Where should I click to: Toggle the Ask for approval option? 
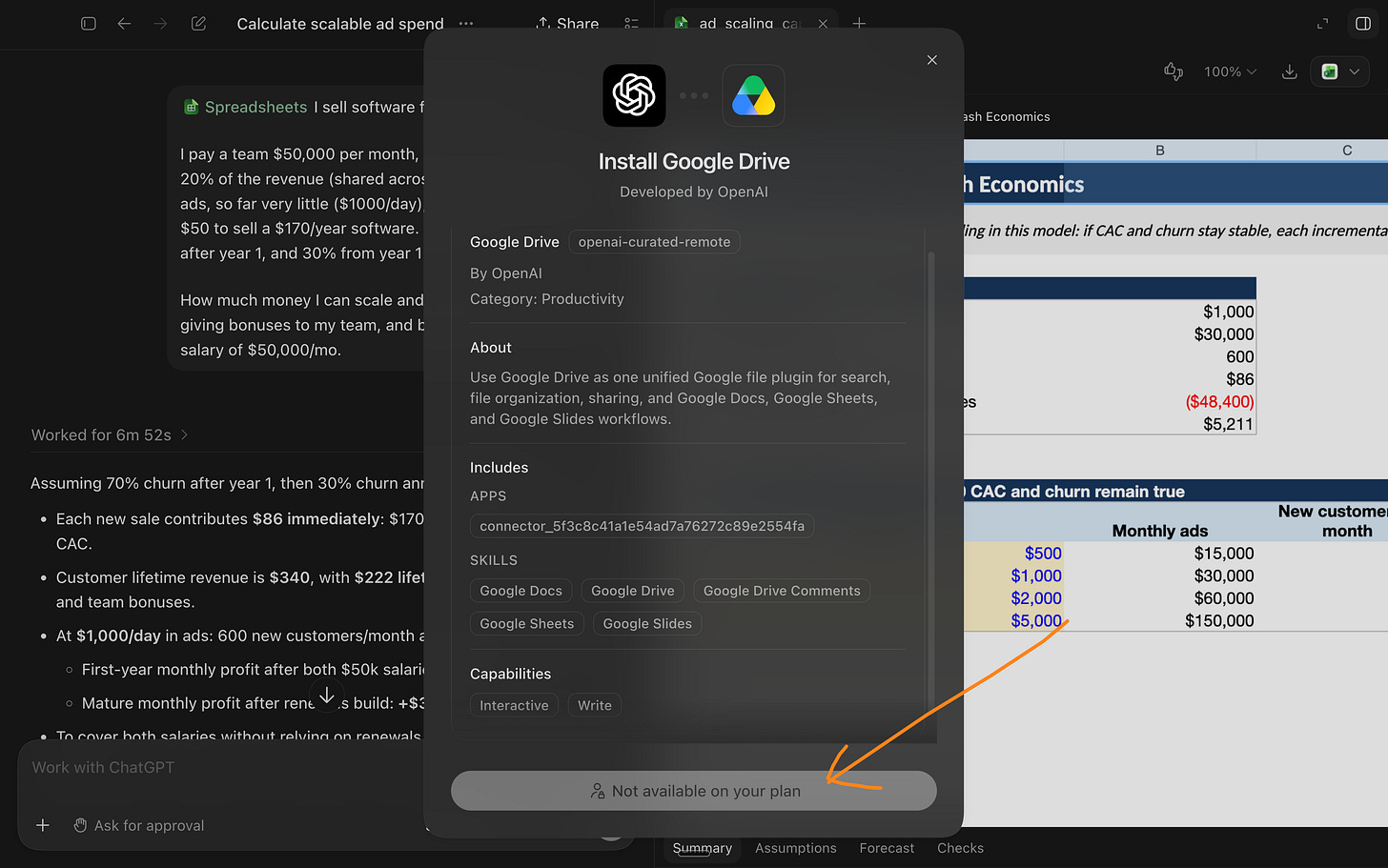pos(139,825)
